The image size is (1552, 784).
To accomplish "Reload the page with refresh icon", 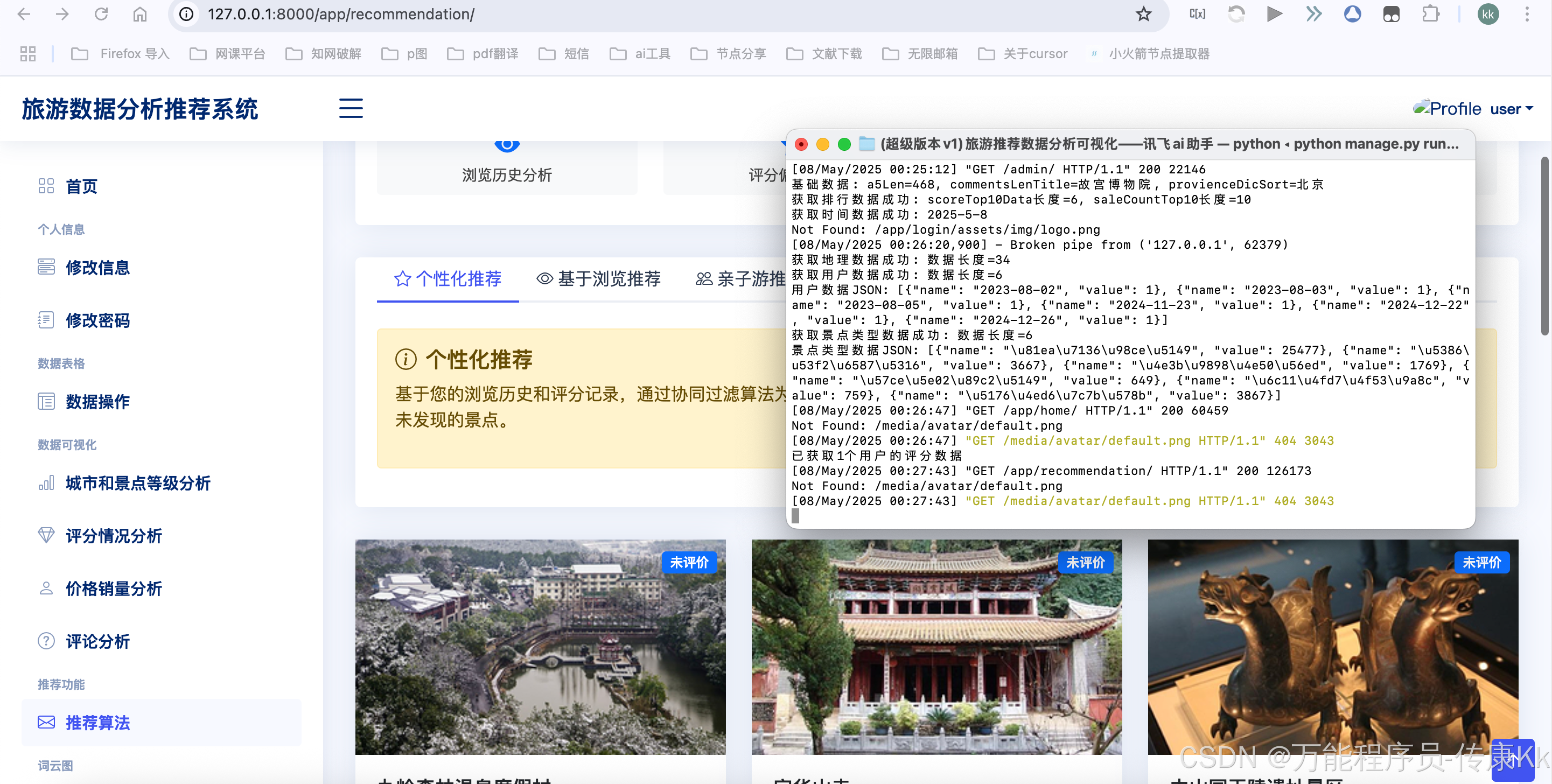I will tap(101, 15).
